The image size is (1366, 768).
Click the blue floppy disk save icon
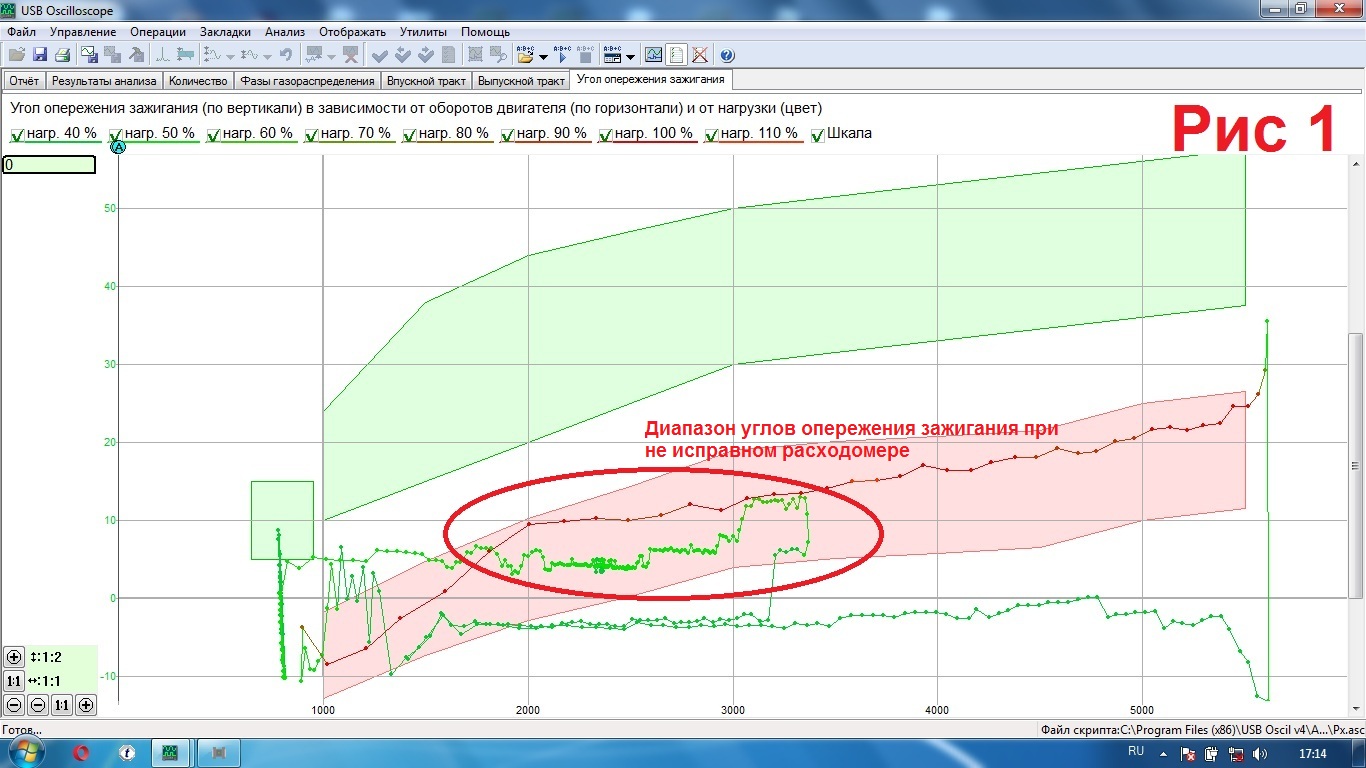point(40,55)
